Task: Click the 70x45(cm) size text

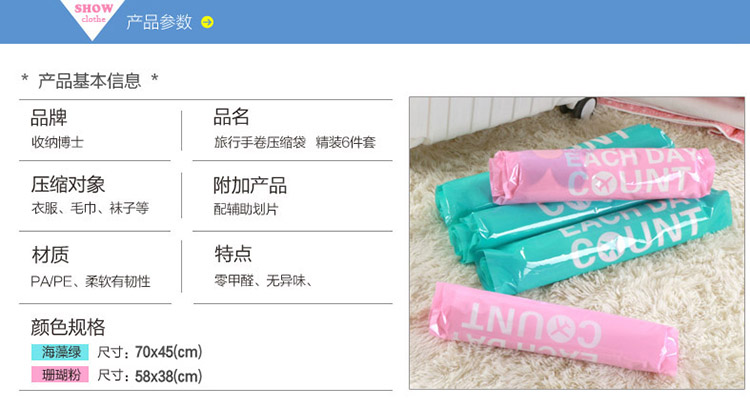Action: [168, 352]
